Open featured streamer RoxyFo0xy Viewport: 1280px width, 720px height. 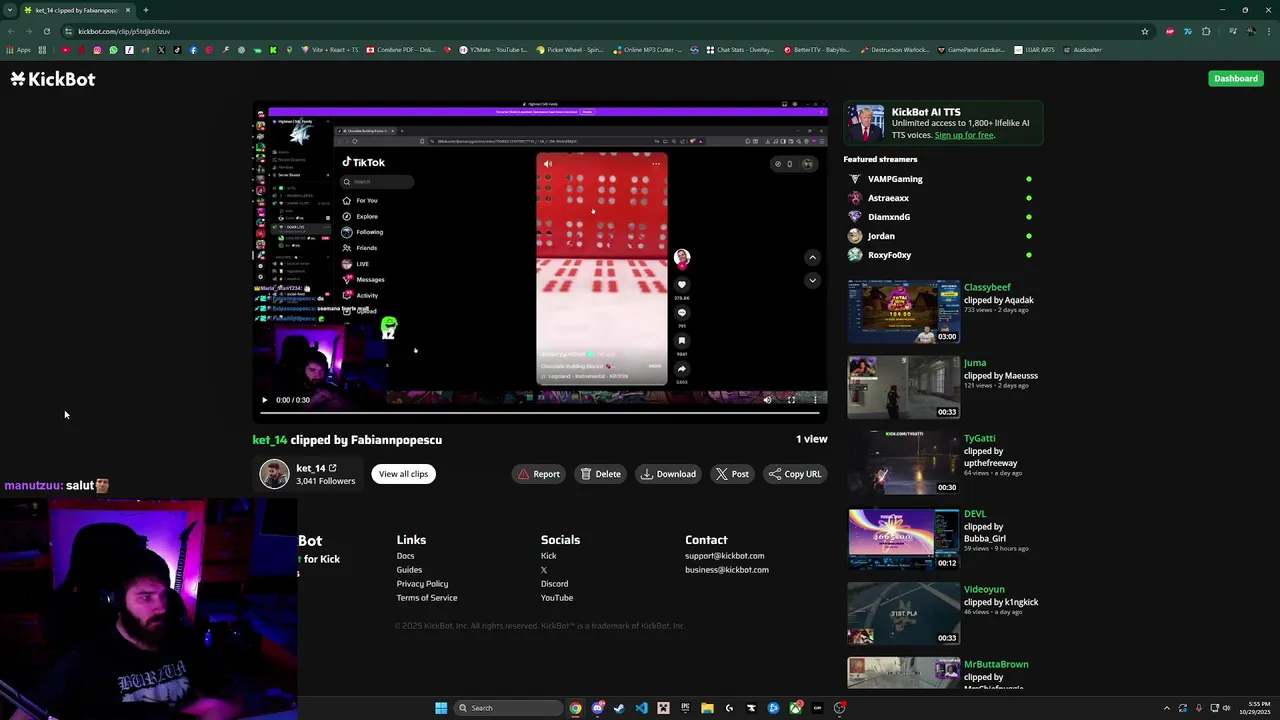[889, 255]
